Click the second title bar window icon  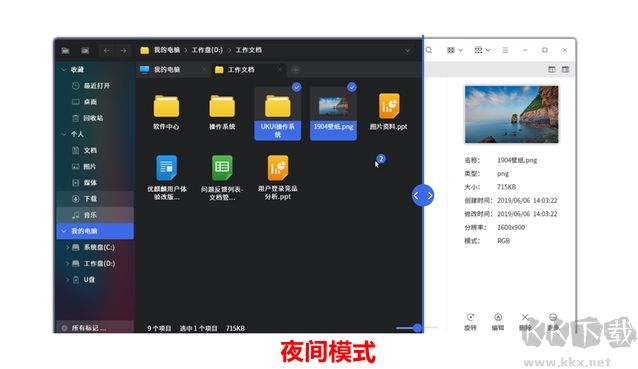[85, 50]
